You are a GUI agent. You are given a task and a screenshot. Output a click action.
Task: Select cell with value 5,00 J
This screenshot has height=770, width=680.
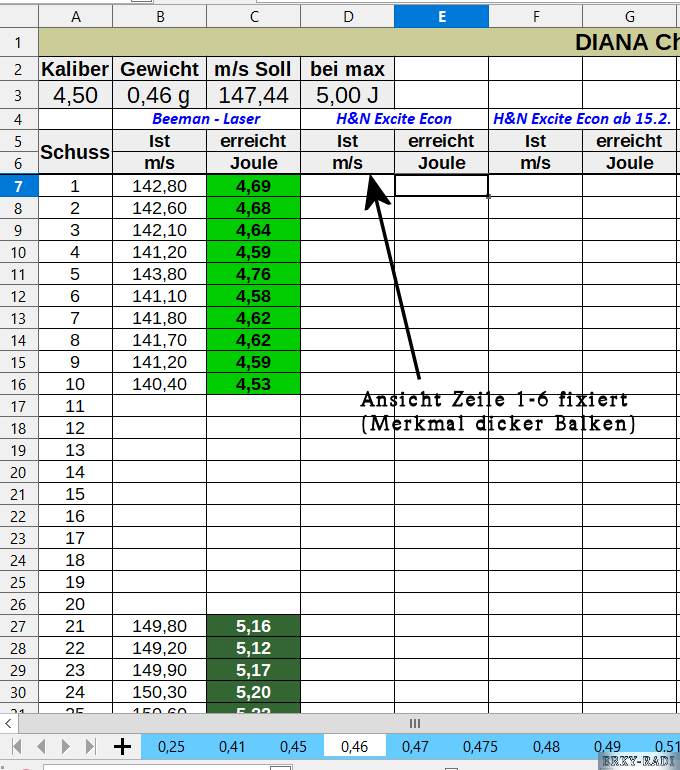pyautogui.click(x=348, y=95)
